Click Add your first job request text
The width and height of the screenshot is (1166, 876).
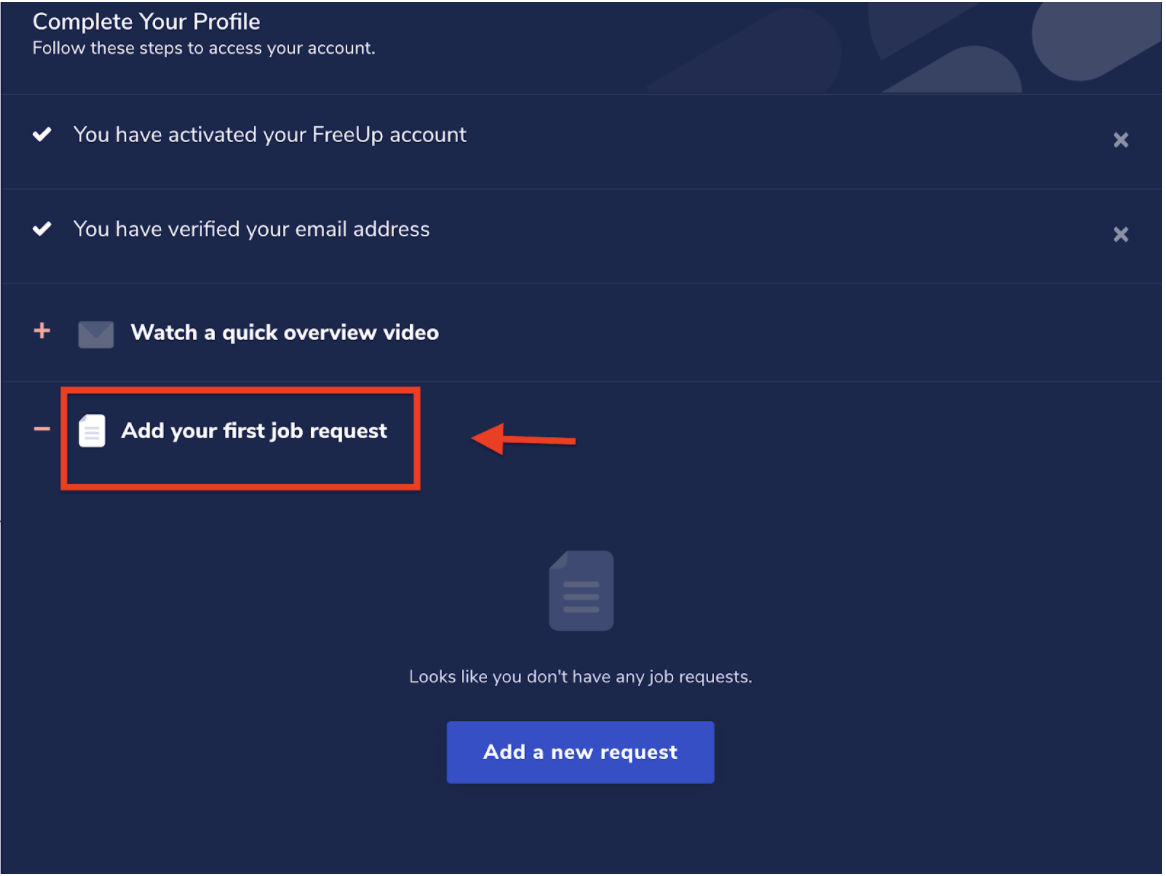point(254,430)
